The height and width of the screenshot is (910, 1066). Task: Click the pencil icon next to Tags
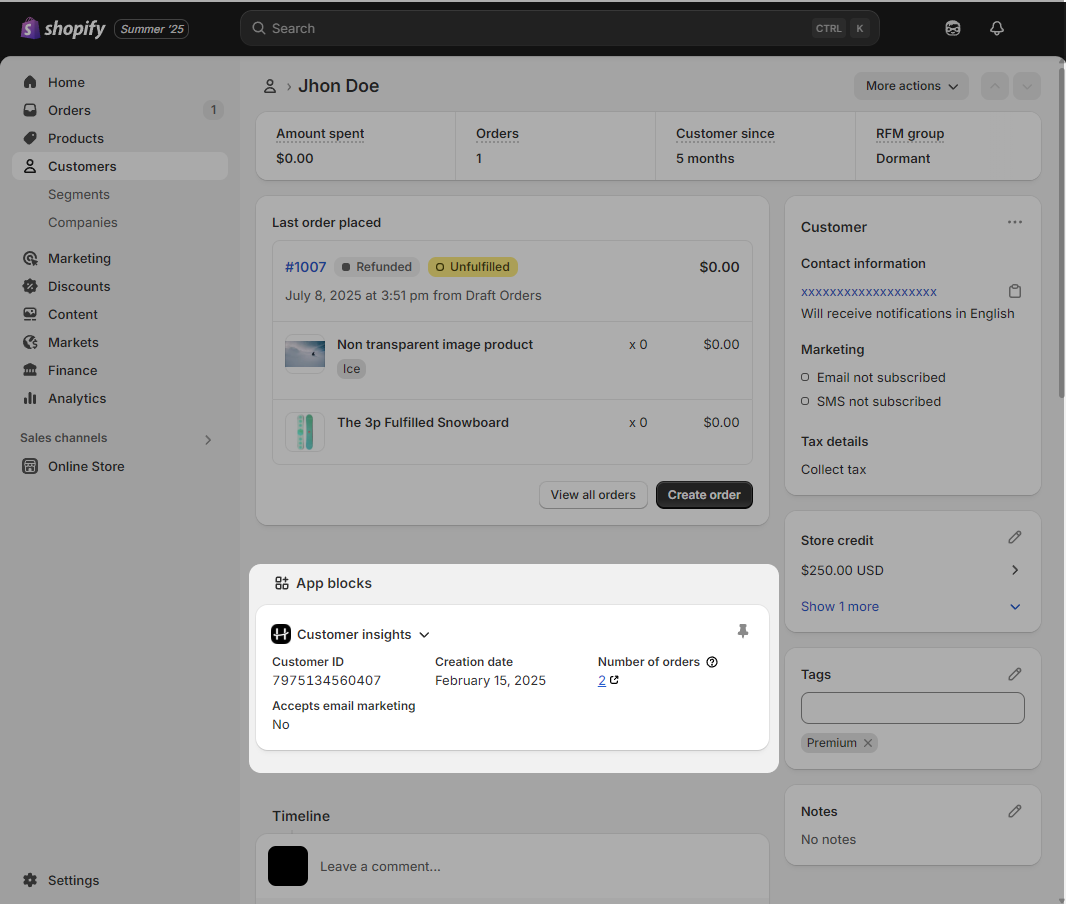1015,674
